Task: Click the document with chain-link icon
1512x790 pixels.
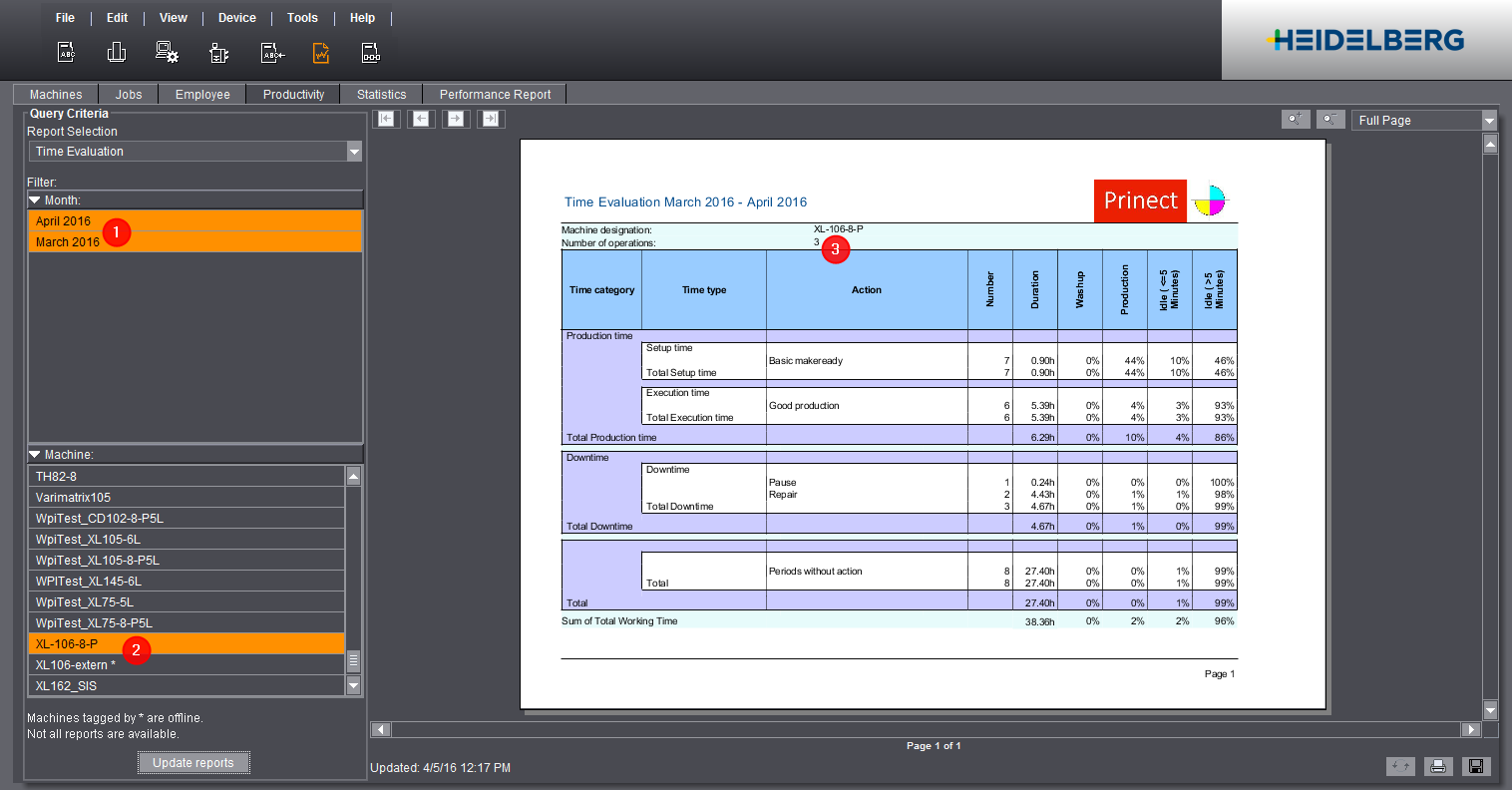Action: 370,53
